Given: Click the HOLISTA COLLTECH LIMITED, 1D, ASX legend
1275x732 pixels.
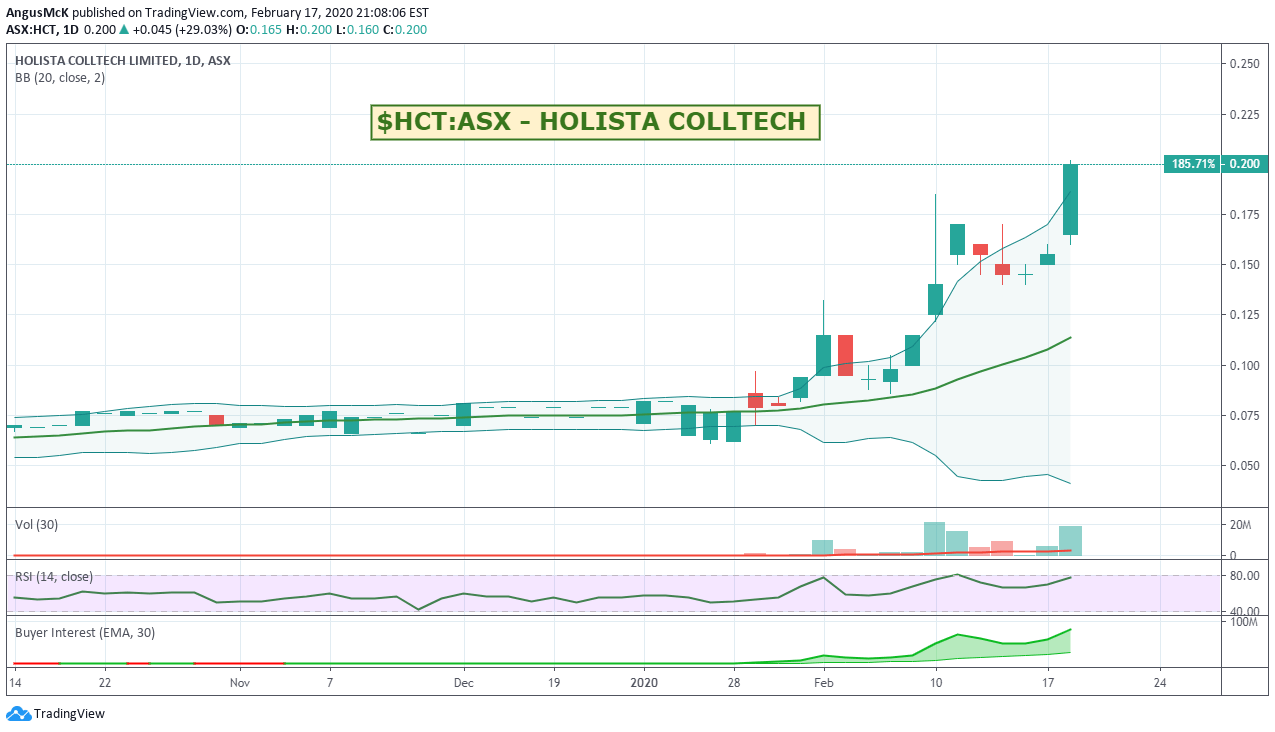Looking at the screenshot, I should click(x=122, y=60).
